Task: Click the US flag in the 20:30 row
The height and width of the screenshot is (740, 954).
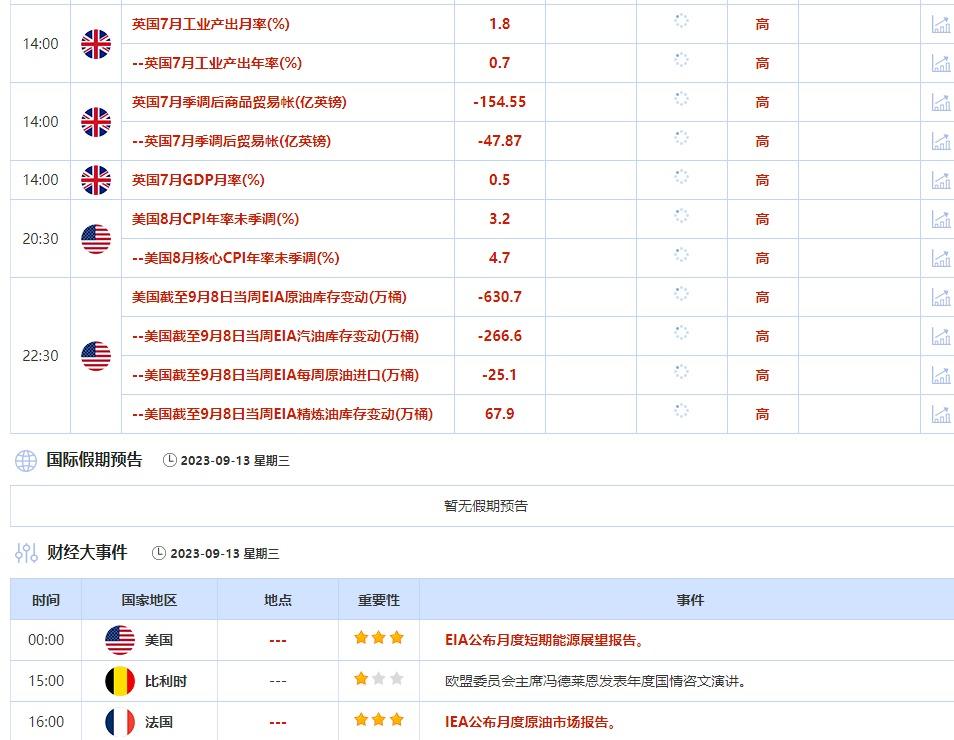Action: coord(96,239)
